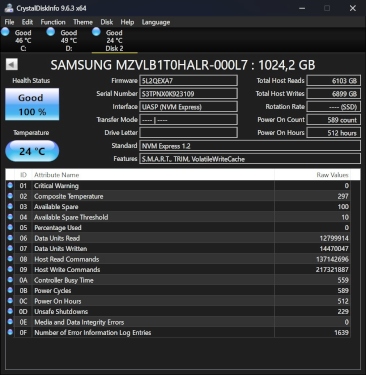This screenshot has width=366, height=375.
Task: Open the Disk menu
Action: (107, 22)
